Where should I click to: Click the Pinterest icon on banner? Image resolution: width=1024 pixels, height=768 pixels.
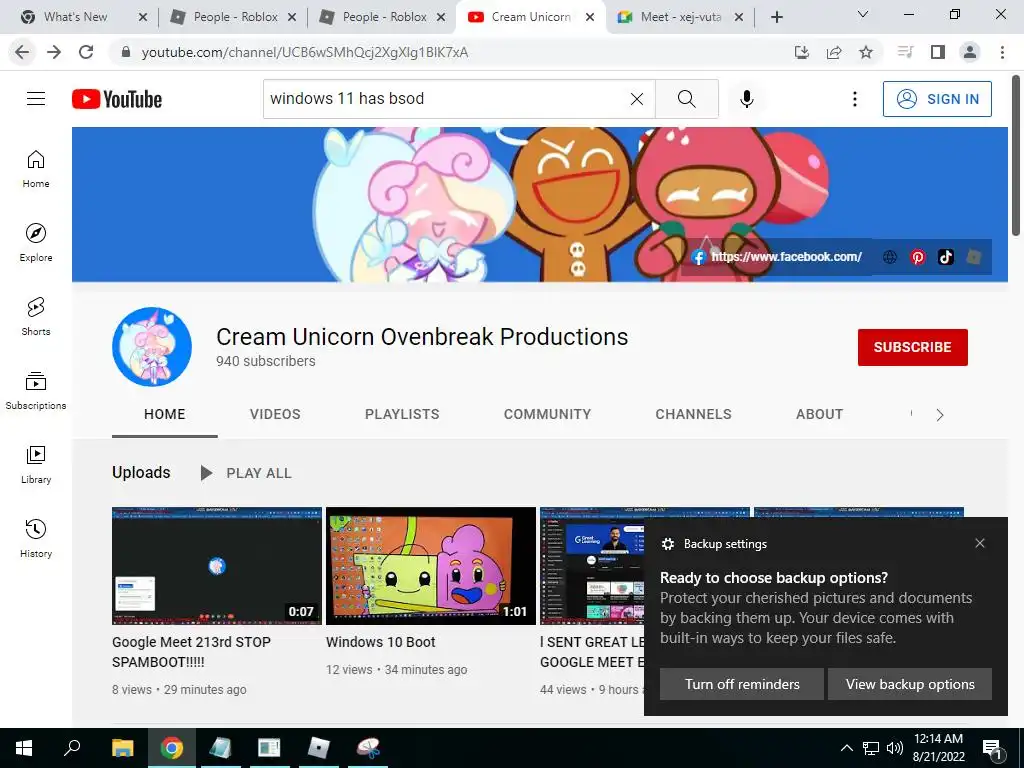[x=918, y=257]
